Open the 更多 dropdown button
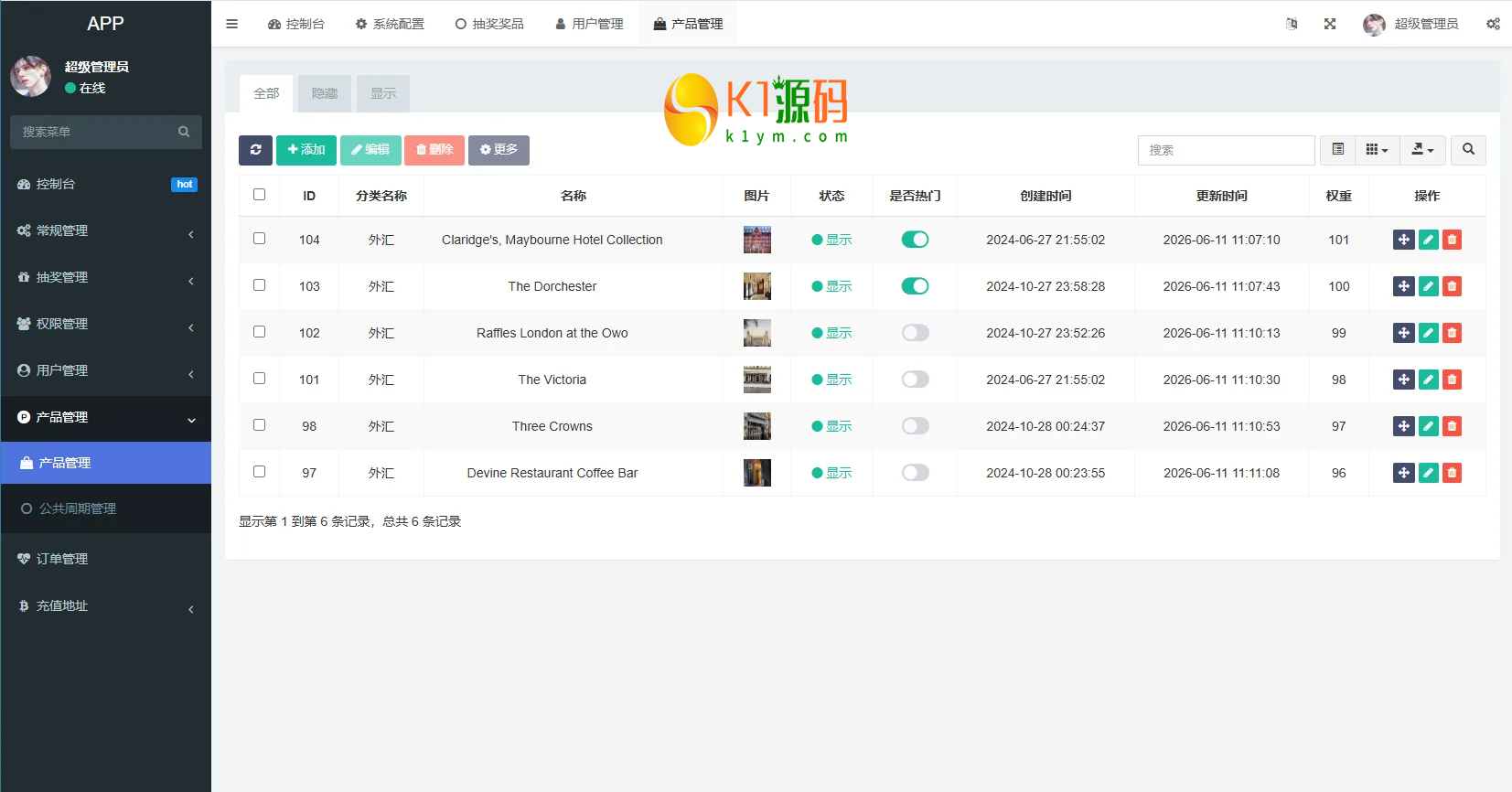The image size is (1512, 792). click(499, 150)
